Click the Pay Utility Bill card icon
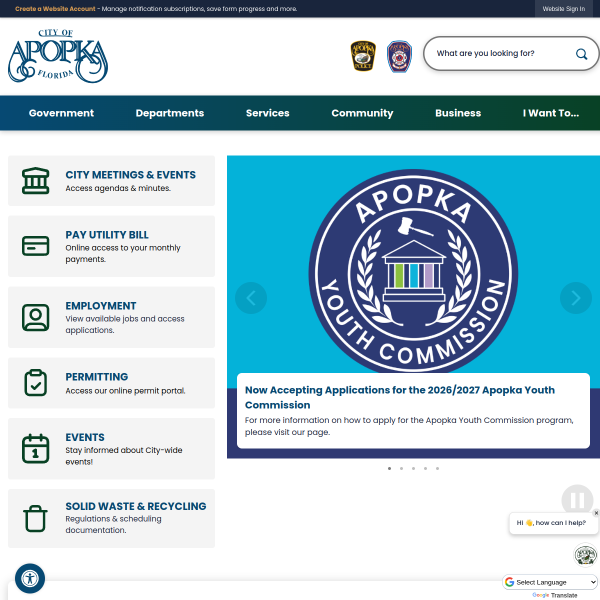 click(x=36, y=246)
